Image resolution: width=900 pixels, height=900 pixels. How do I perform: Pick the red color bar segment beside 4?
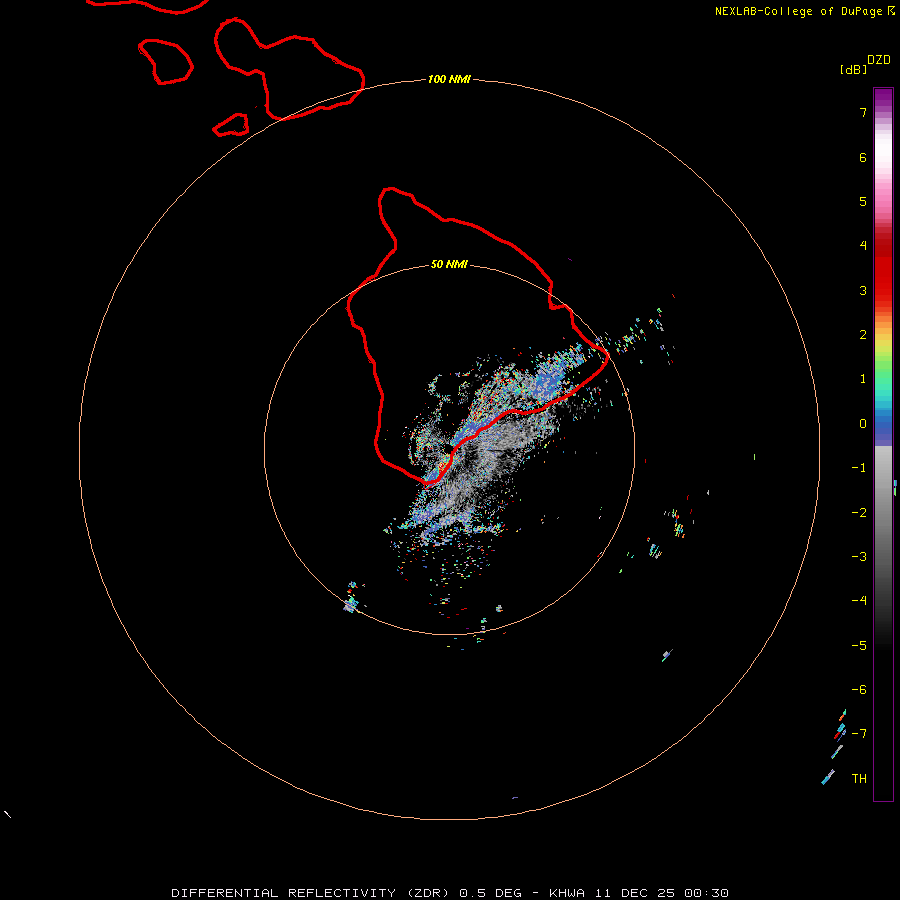883,246
